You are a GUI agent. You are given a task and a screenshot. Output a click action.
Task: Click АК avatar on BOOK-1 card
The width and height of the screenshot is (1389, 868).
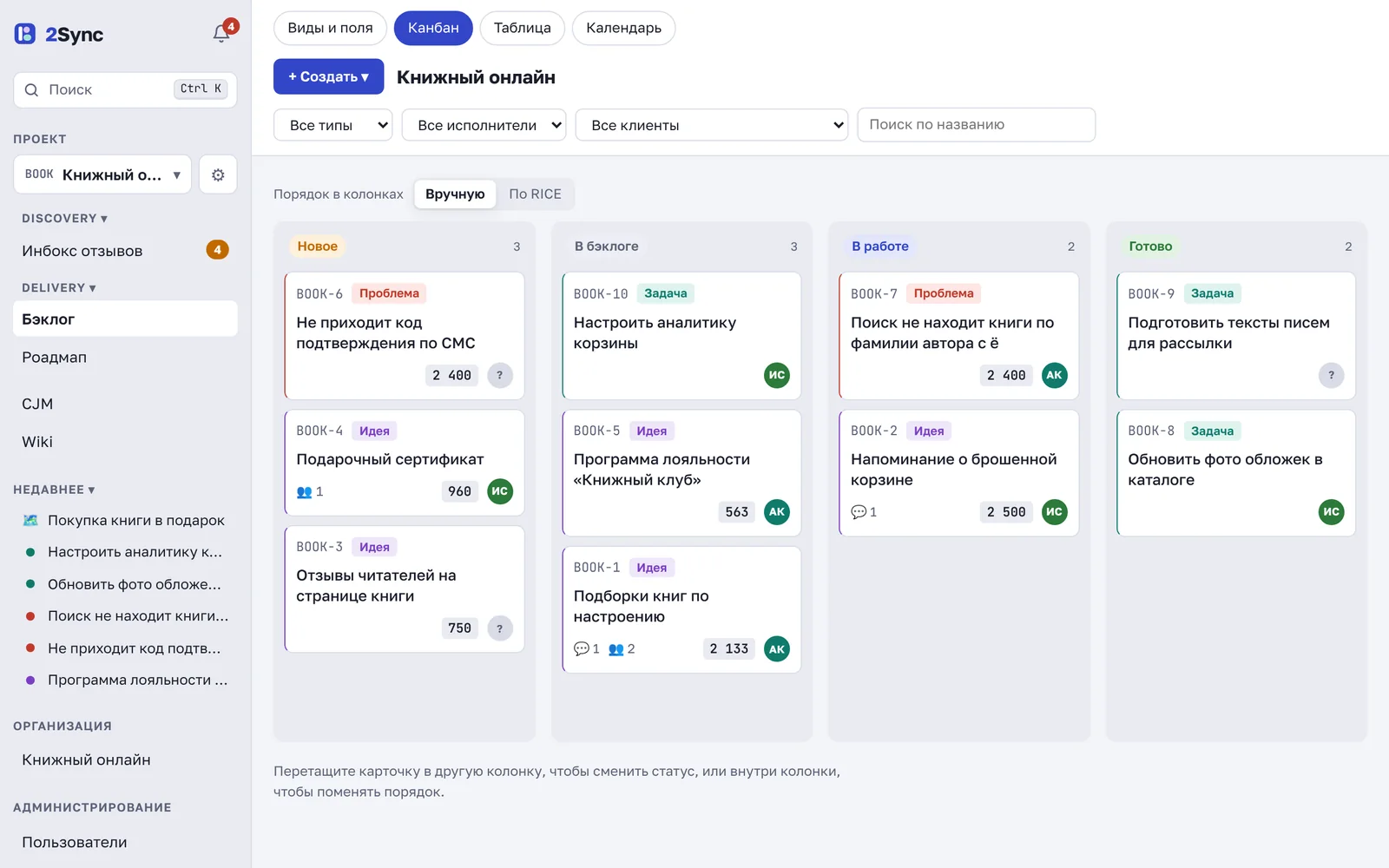point(777,648)
